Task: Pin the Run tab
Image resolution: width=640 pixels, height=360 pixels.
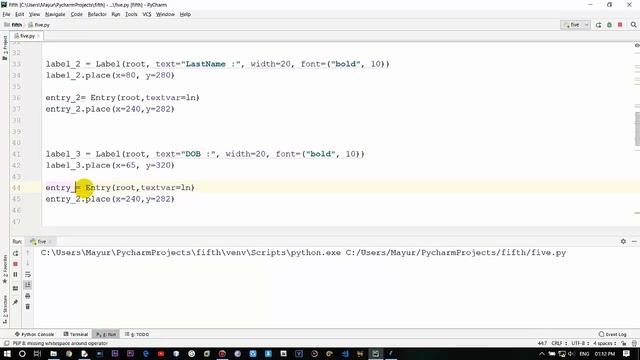Action: (x=16, y=302)
